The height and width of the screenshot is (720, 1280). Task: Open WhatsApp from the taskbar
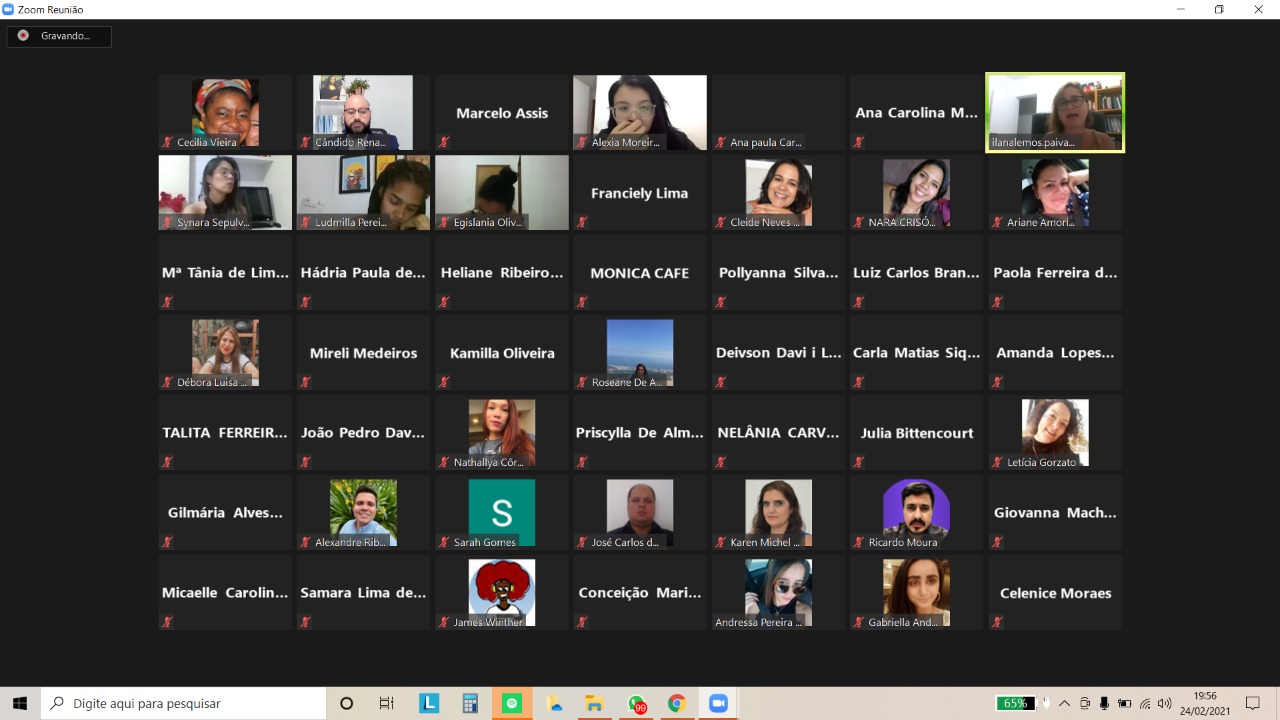tap(636, 703)
